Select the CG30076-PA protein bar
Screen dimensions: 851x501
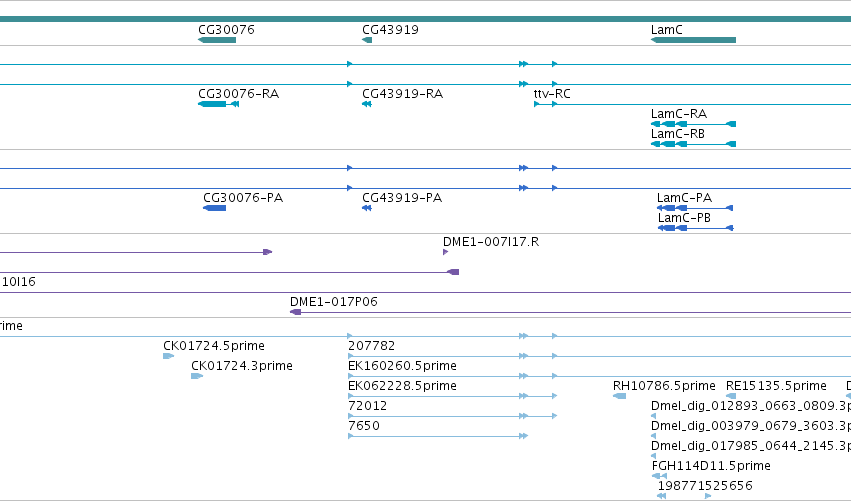(x=214, y=208)
